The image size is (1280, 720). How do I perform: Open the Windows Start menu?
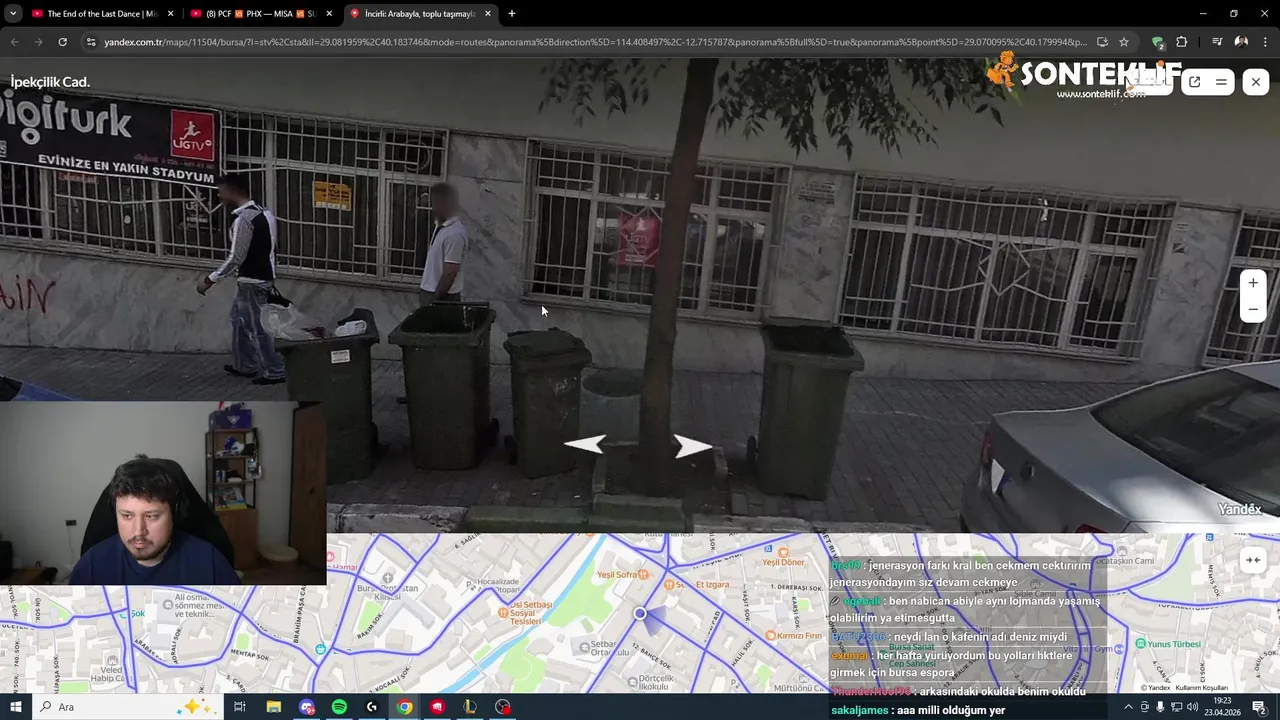click(16, 707)
